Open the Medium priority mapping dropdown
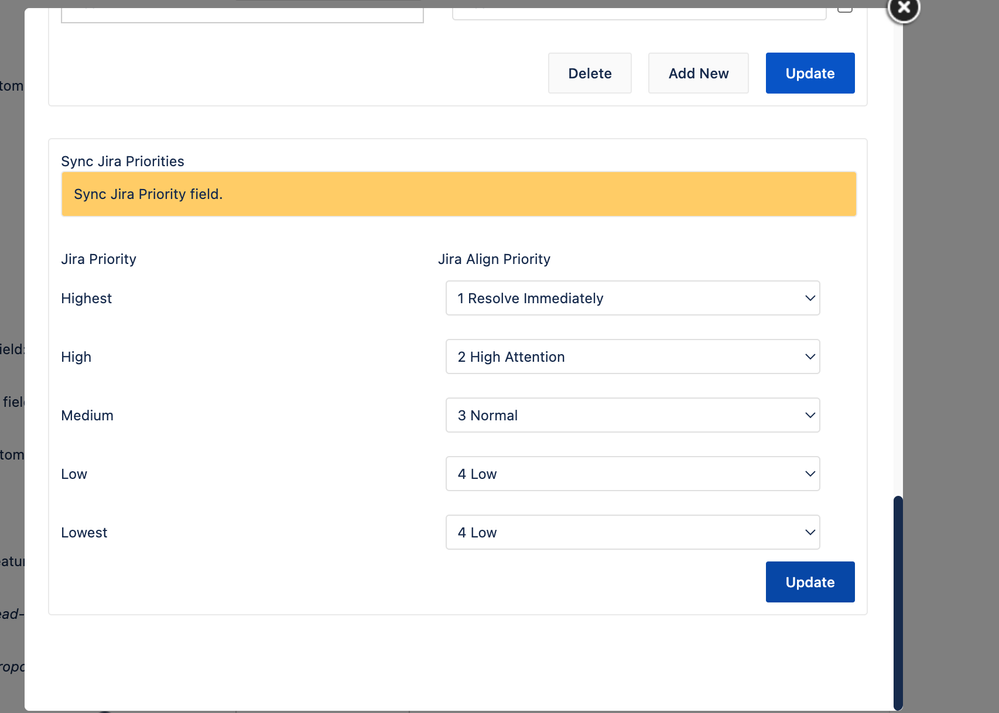This screenshot has height=713, width=999. (x=633, y=415)
